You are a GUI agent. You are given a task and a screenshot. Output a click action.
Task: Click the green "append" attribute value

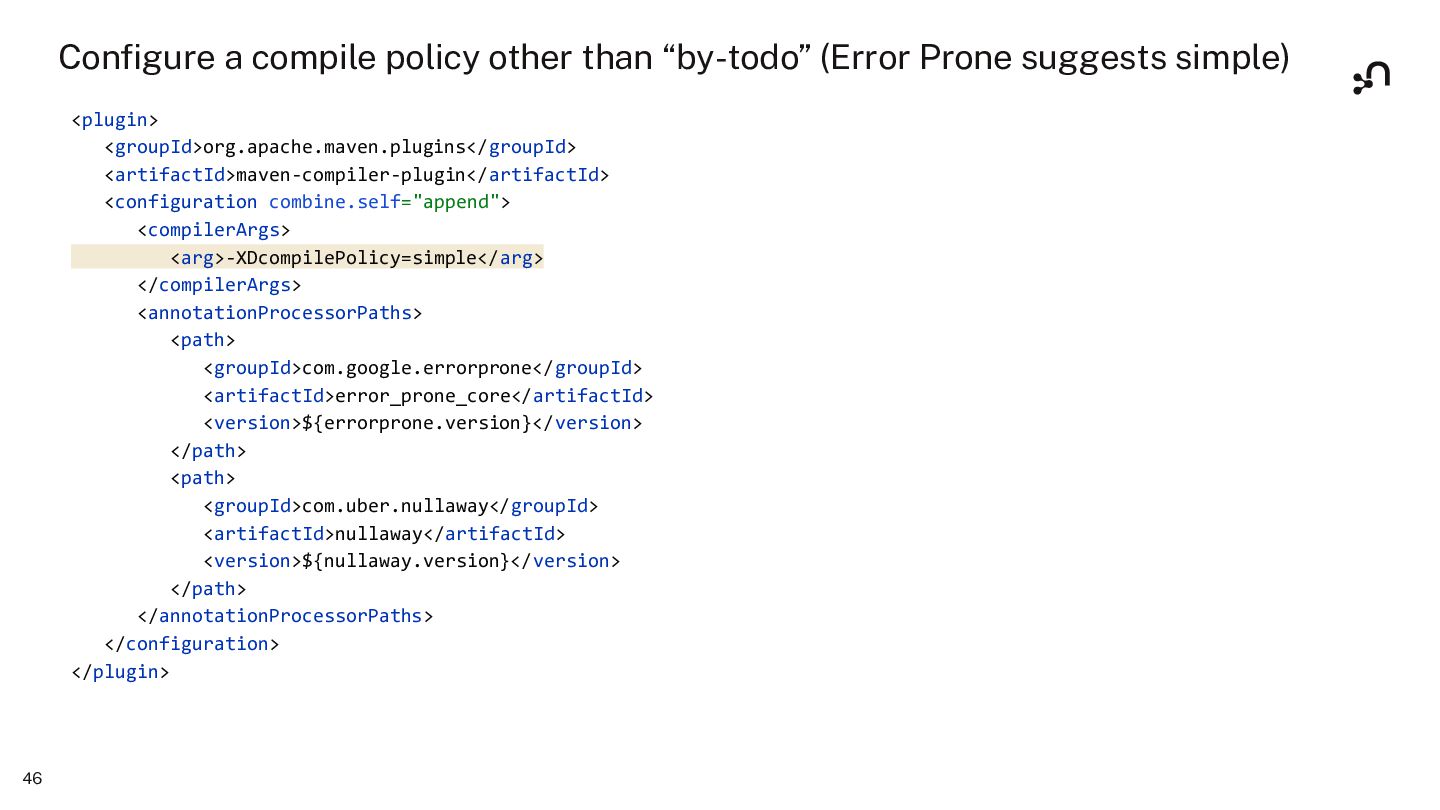coord(460,203)
